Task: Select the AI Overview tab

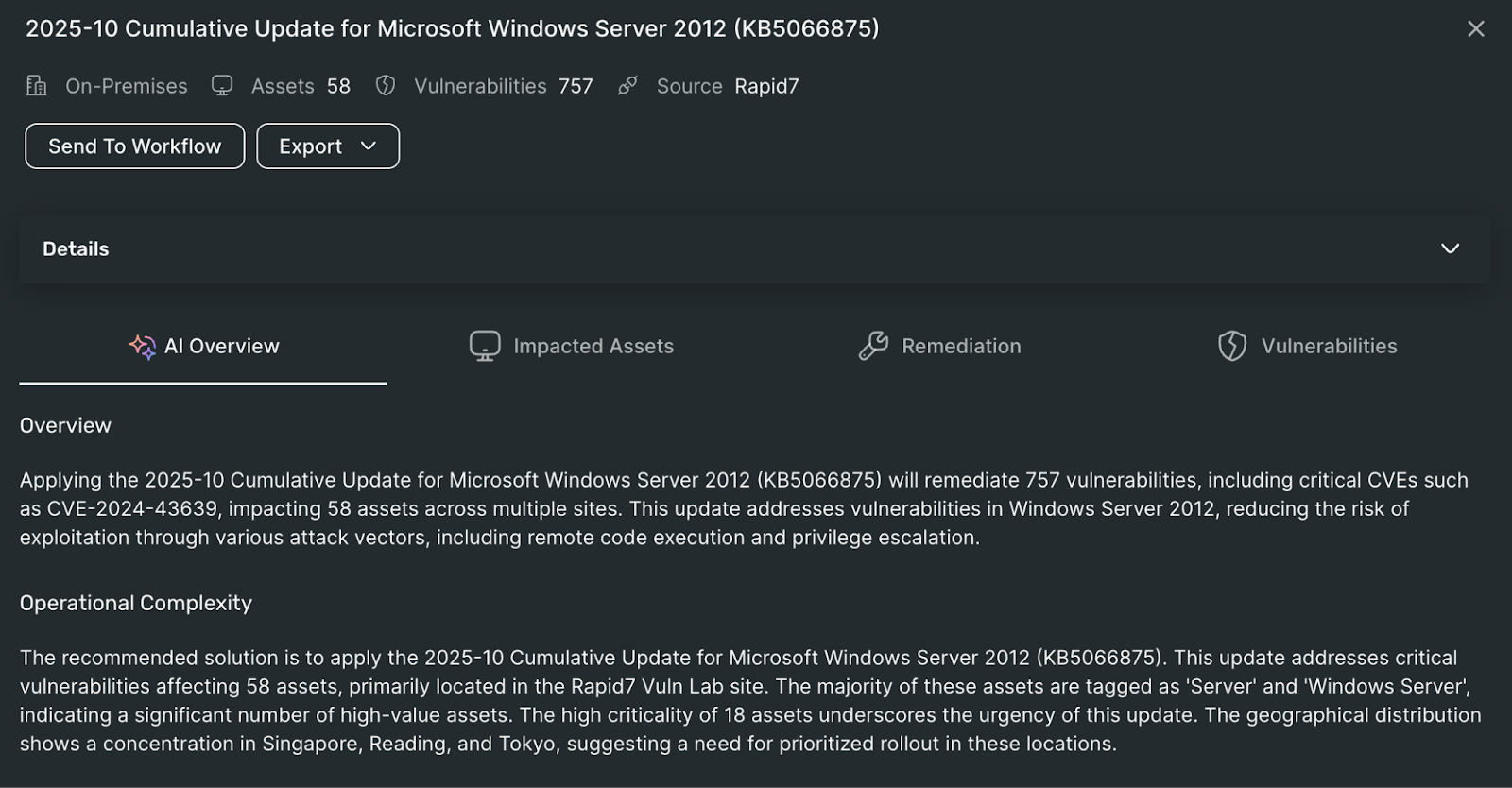Action: pyautogui.click(x=221, y=346)
